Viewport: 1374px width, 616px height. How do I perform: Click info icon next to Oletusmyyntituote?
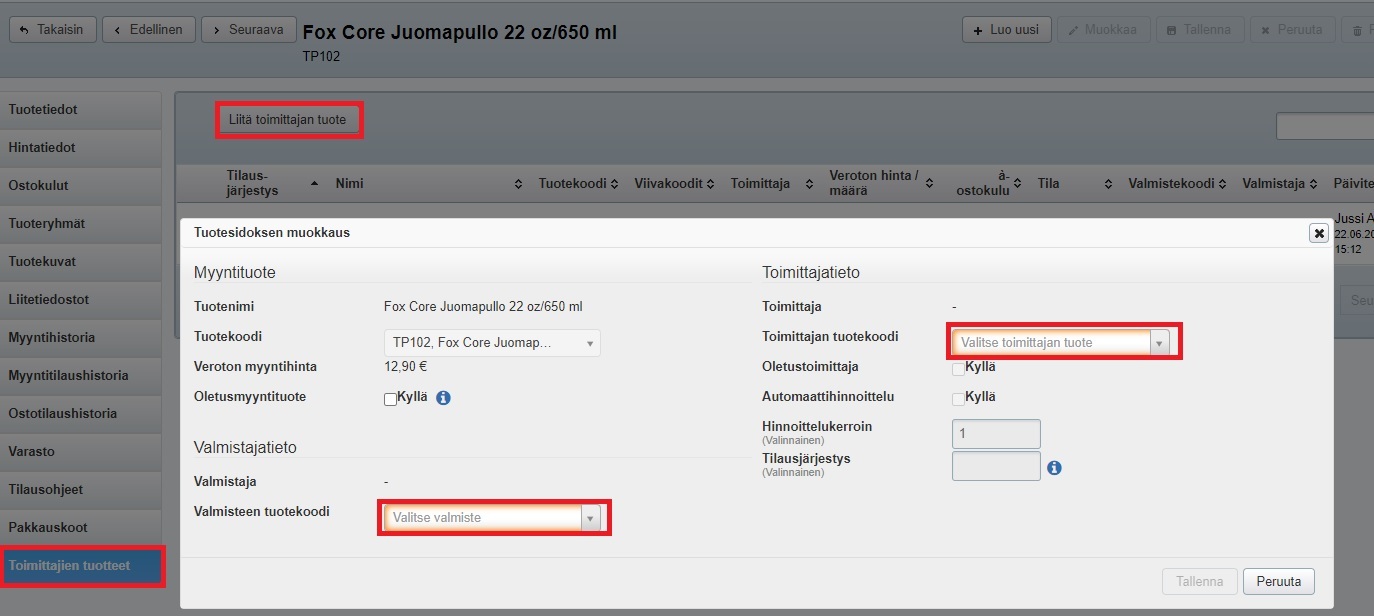tap(444, 398)
